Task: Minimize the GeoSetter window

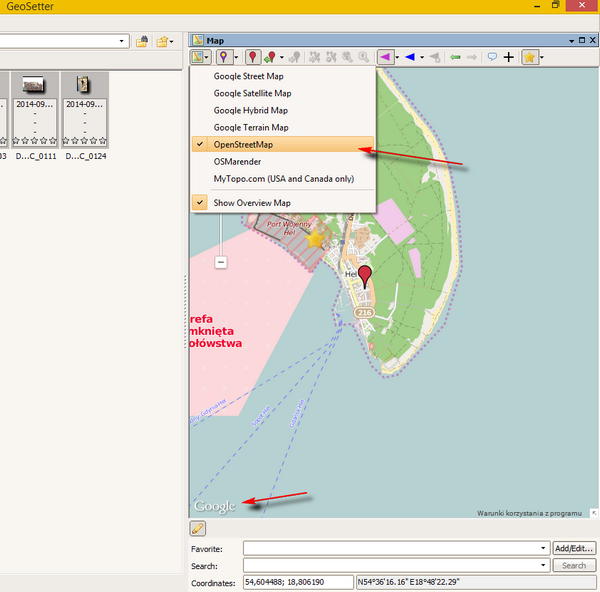Action: pos(537,6)
